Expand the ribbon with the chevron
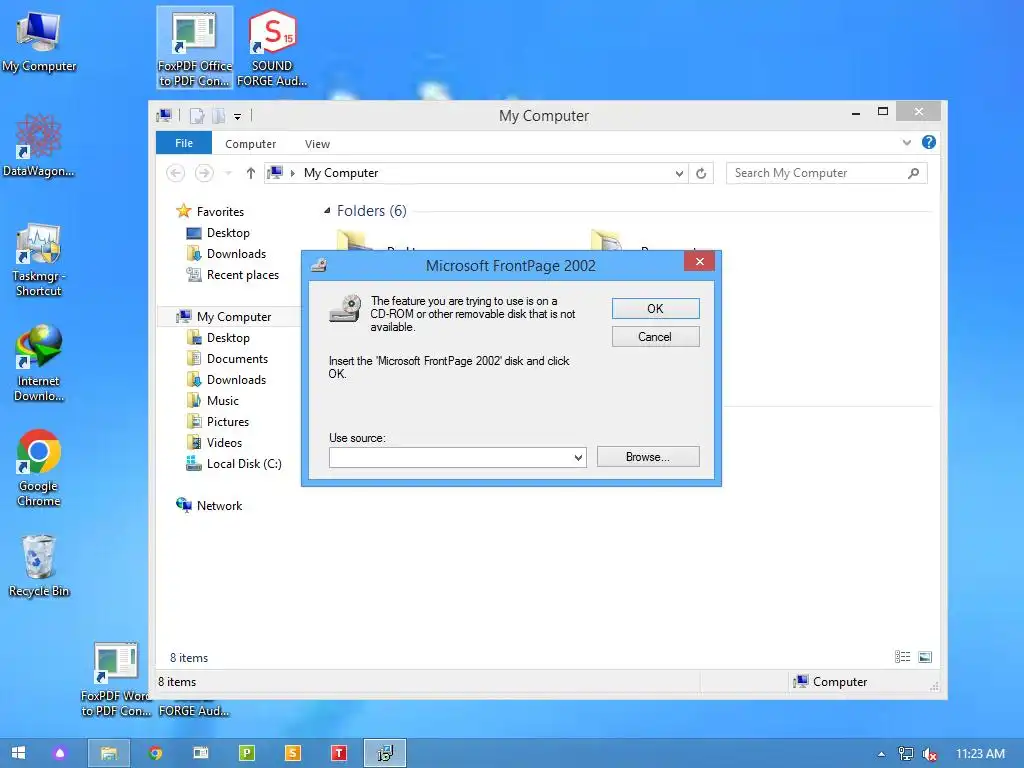Screen dimensions: 1024x768 pos(906,142)
